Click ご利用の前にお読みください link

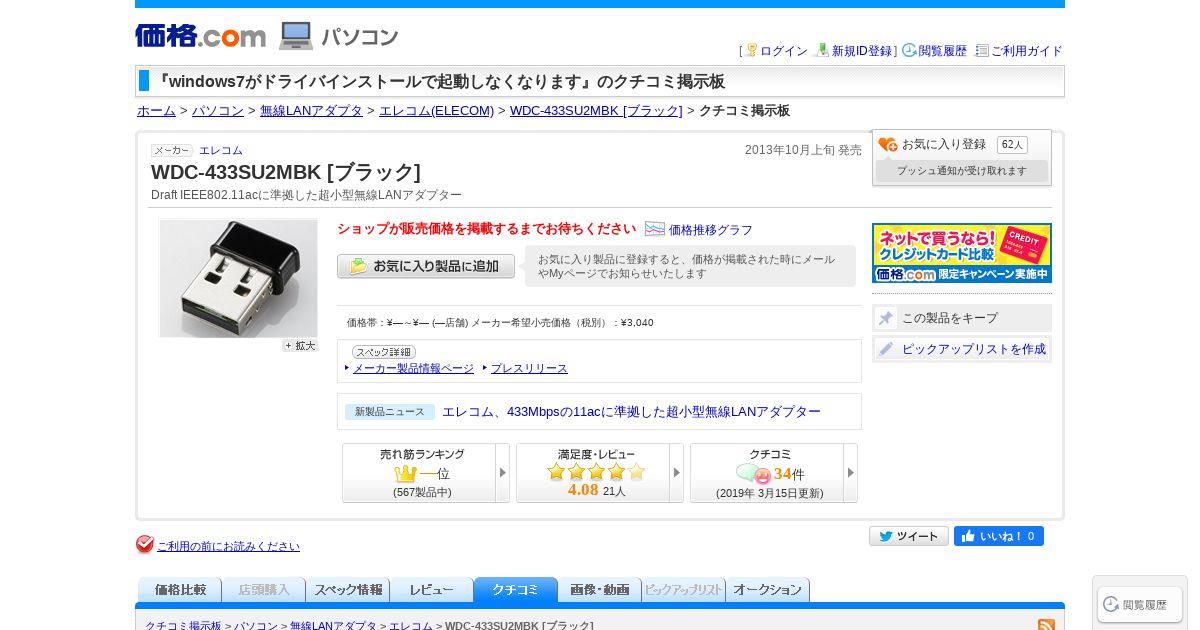tap(228, 546)
